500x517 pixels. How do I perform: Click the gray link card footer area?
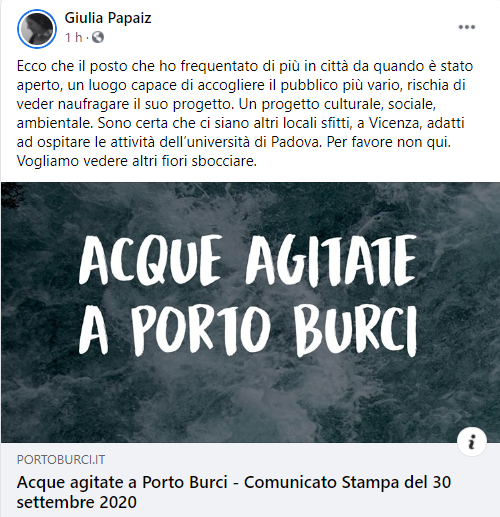250,480
